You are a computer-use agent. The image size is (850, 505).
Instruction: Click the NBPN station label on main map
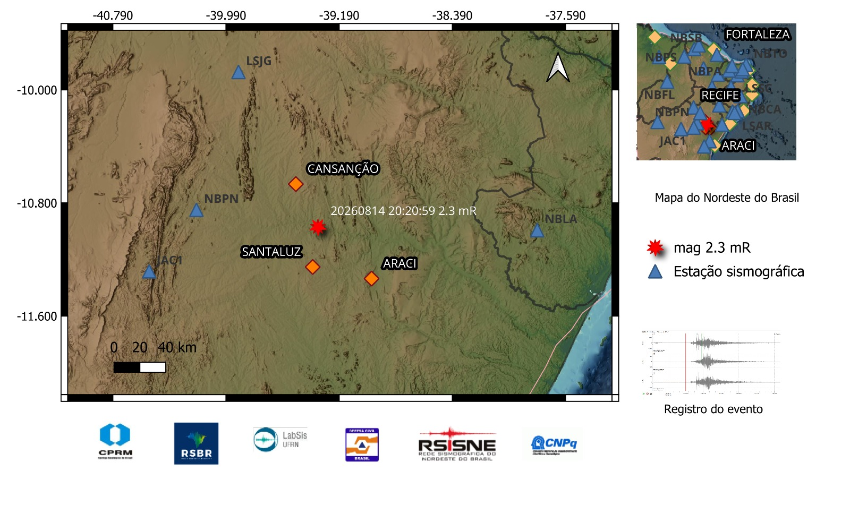221,199
